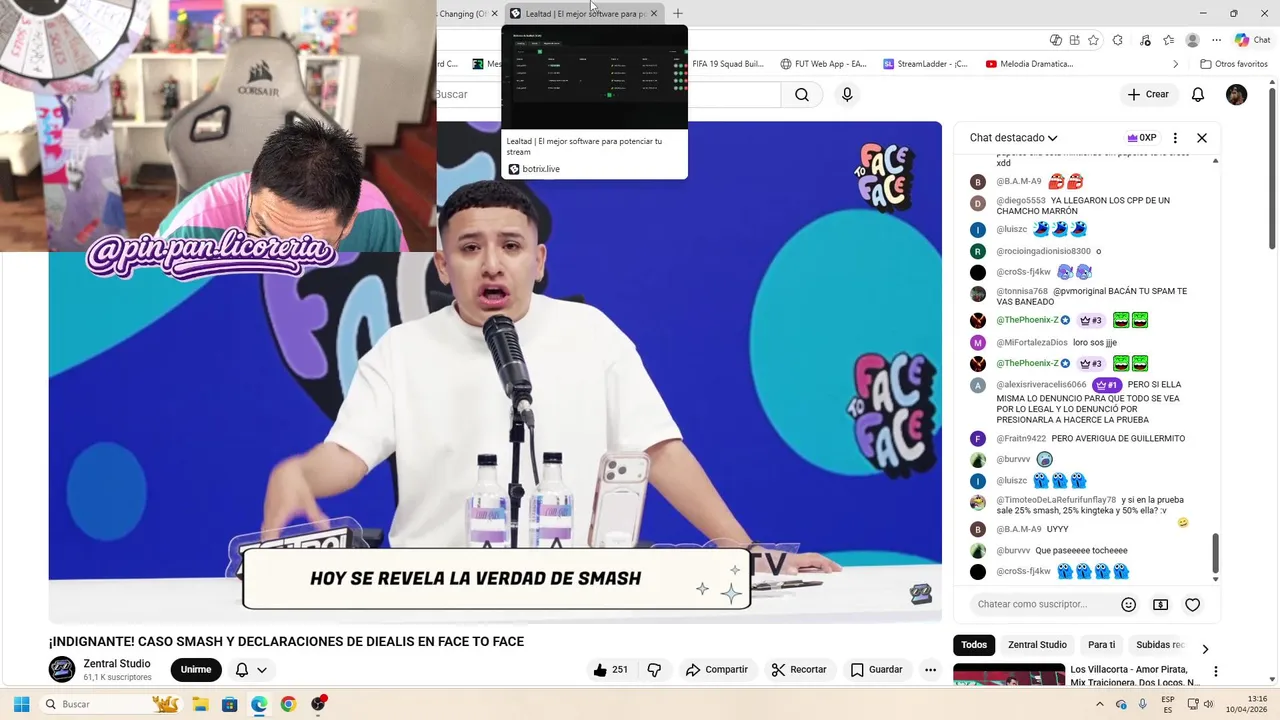Start voice search with the microphone icon
This screenshot has width=1280, height=720.
(847, 94)
